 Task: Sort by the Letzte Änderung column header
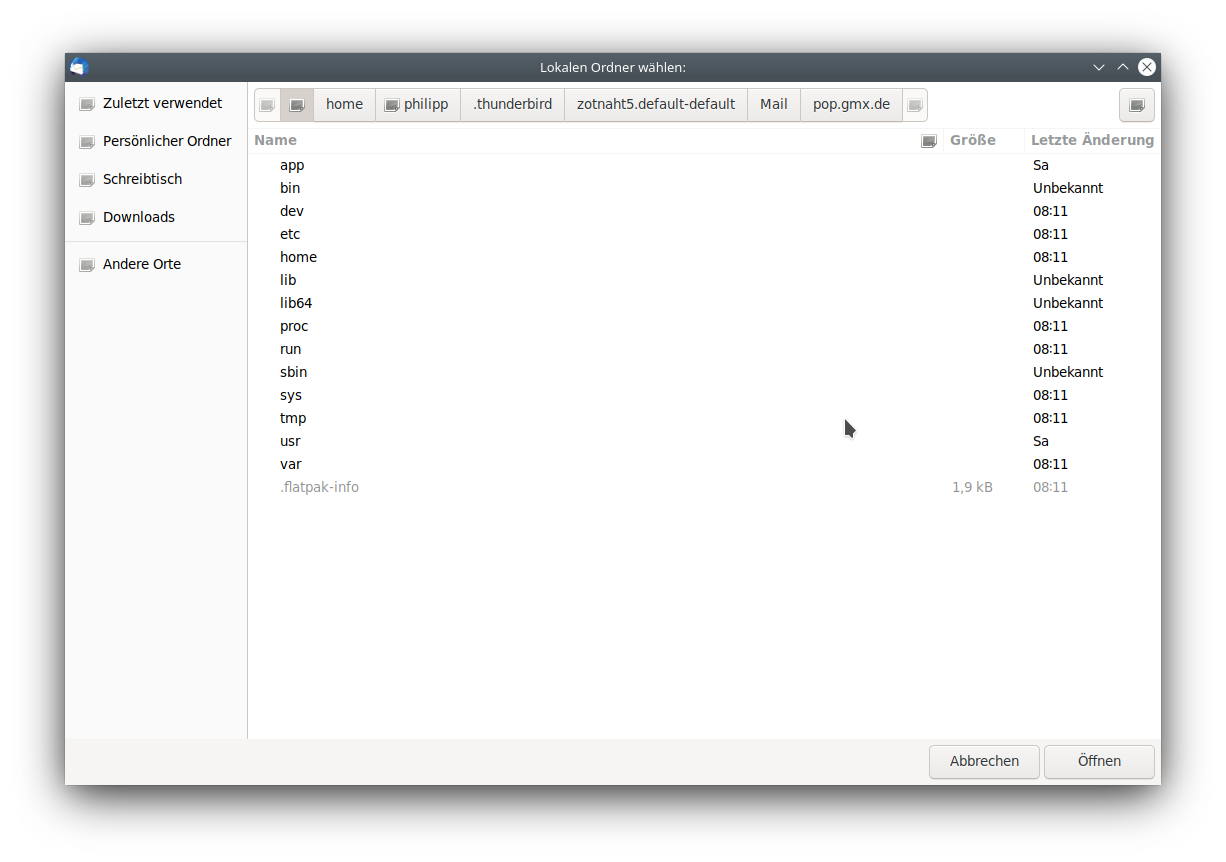point(1092,140)
